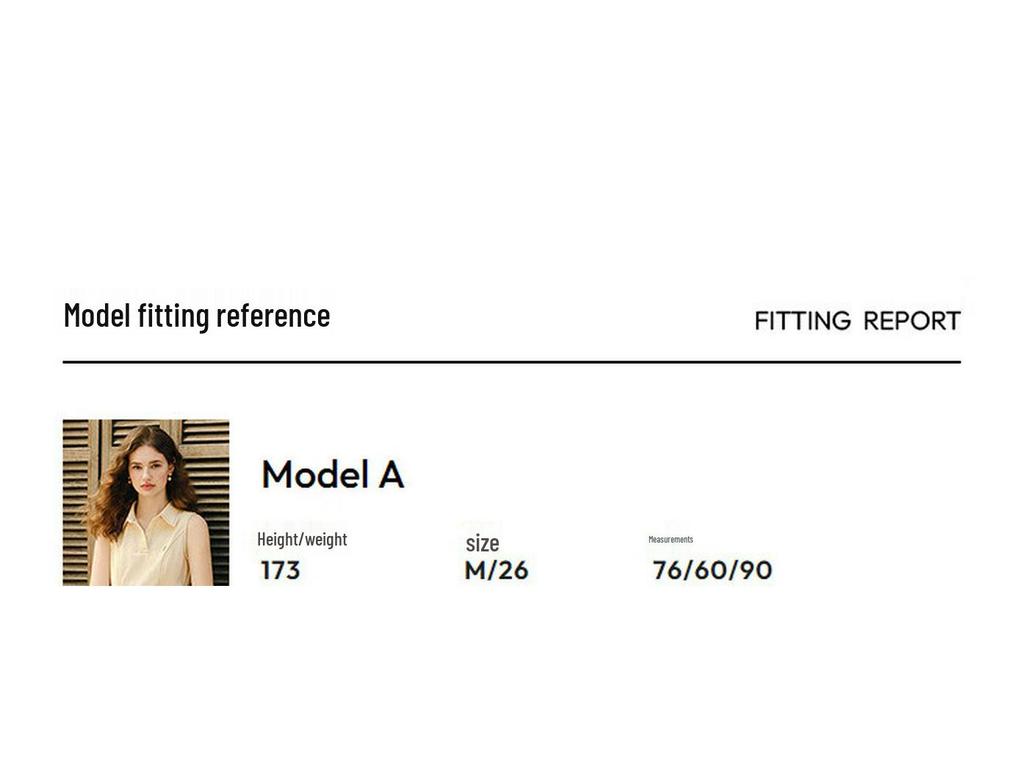Image resolution: width=1024 pixels, height=768 pixels.
Task: Click the height value 173
Action: [x=280, y=571]
